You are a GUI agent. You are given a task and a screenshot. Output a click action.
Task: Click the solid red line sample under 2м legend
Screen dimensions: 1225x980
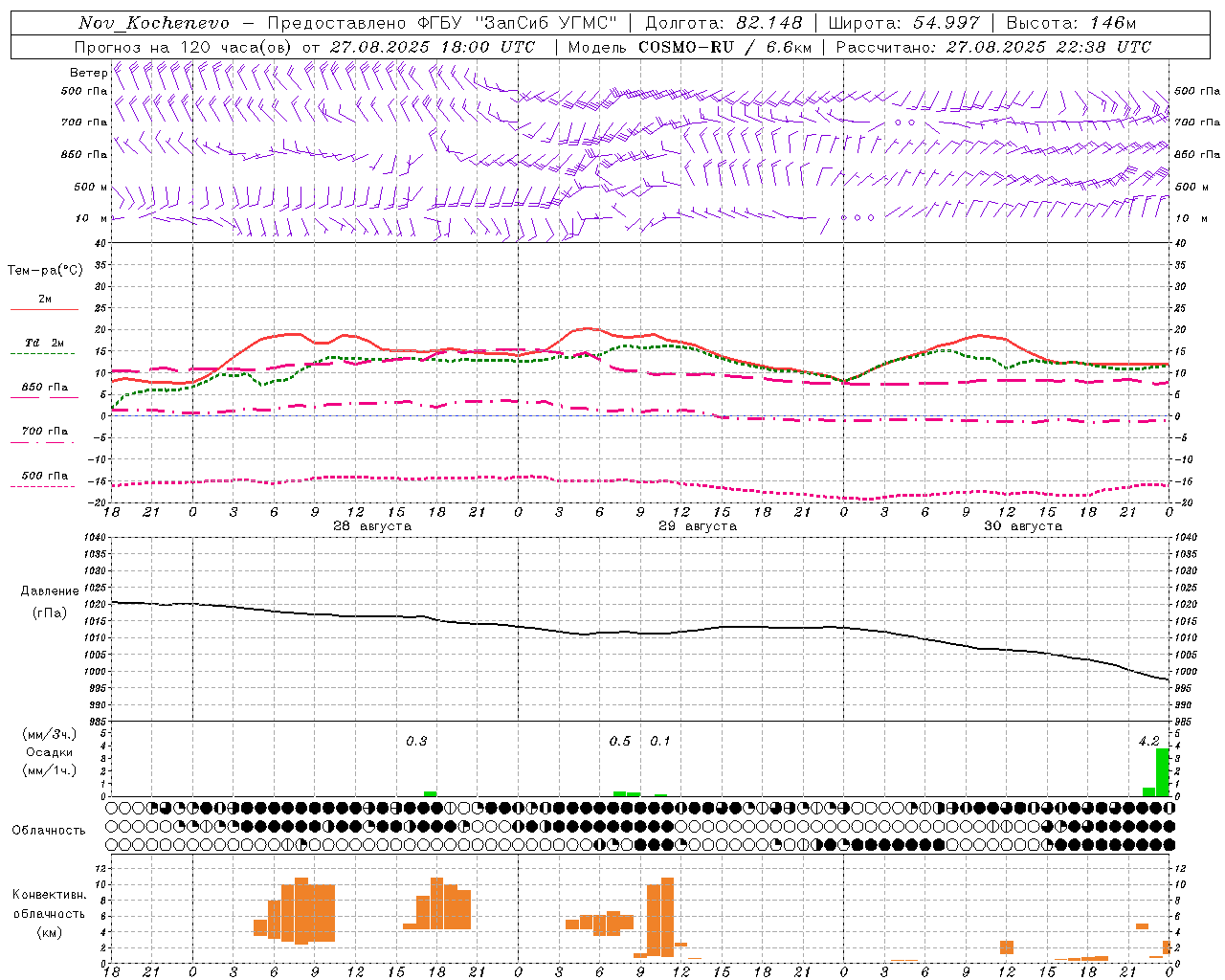44,309
